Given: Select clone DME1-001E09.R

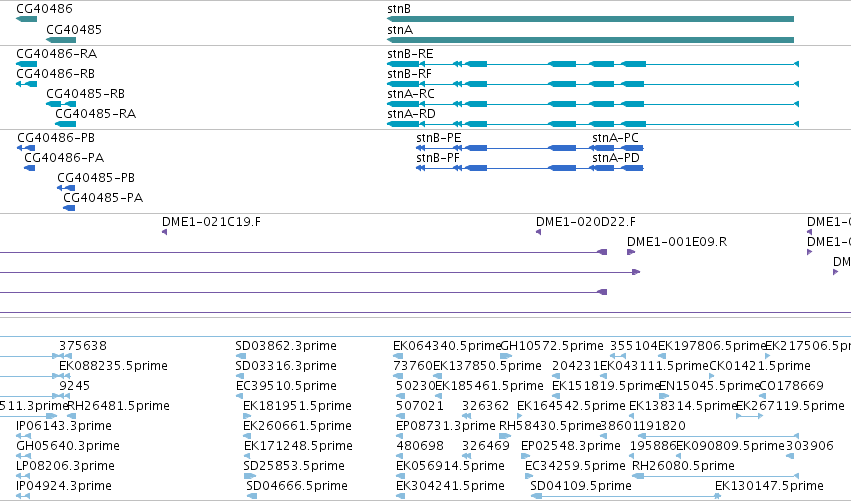Looking at the screenshot, I should point(677,242).
